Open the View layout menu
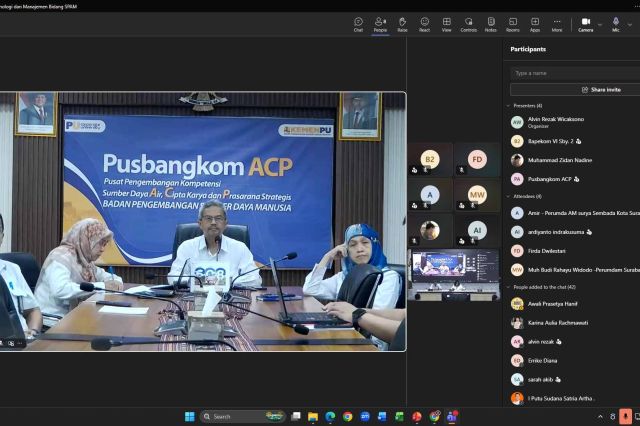Viewport: 640px width, 426px height. pos(446,24)
